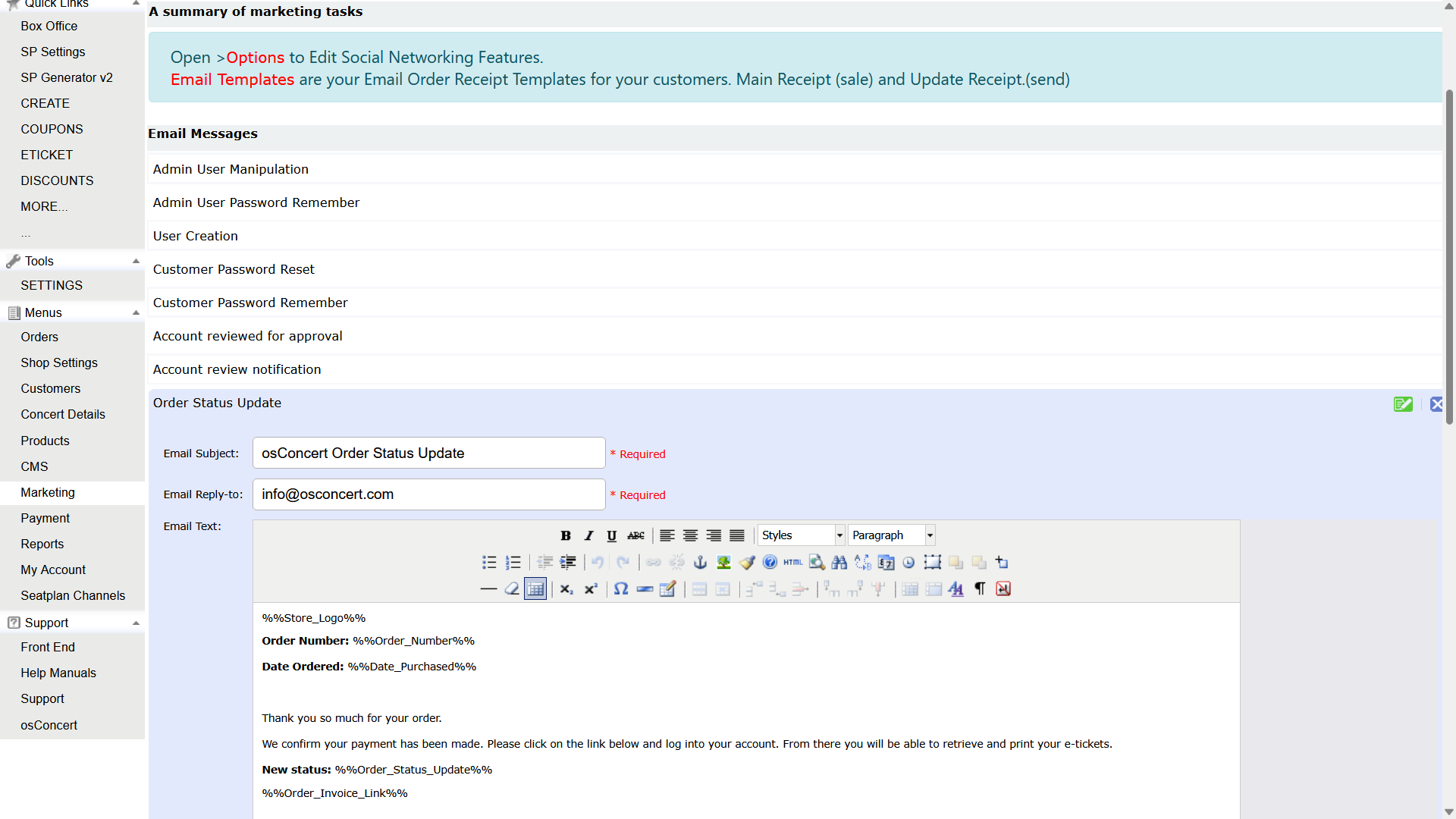The image size is (1456, 819).
Task: Preview the email with the magnifier page icon
Action: click(x=817, y=563)
